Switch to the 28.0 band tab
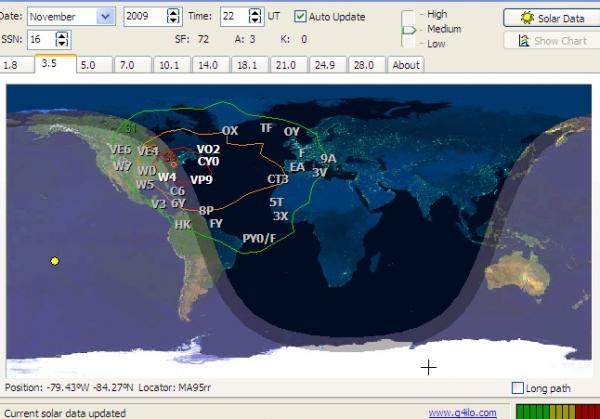 click(365, 65)
